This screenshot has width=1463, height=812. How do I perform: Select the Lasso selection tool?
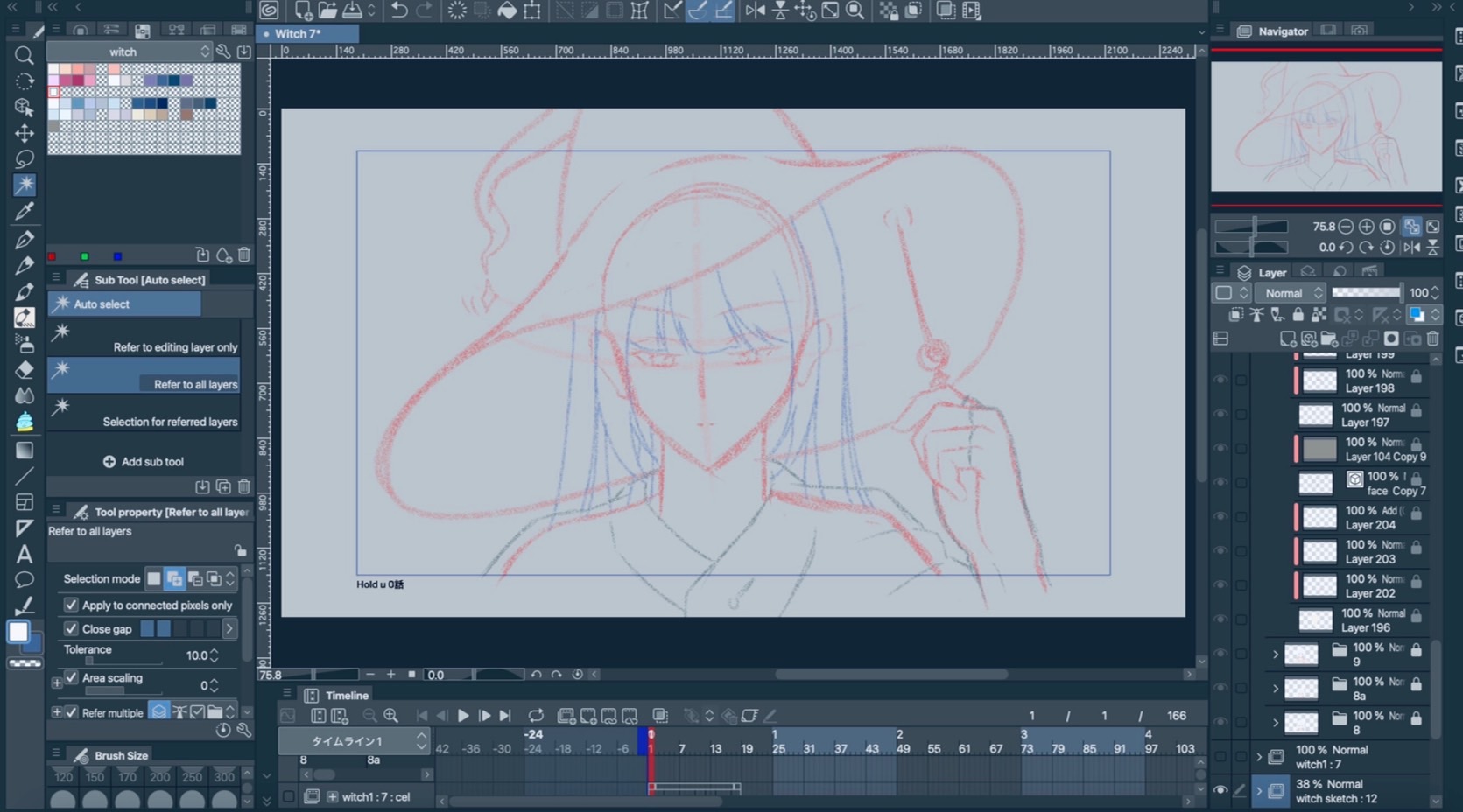tap(25, 159)
